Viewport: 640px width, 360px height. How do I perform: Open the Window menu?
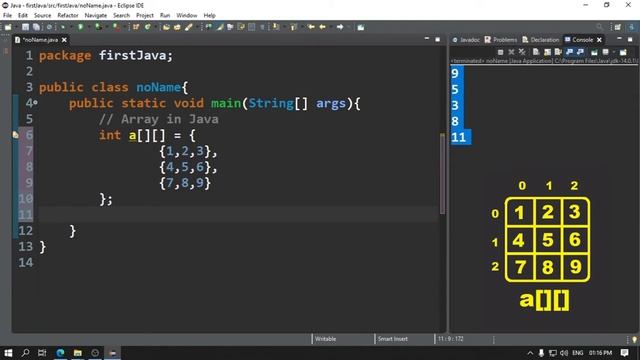click(187, 15)
